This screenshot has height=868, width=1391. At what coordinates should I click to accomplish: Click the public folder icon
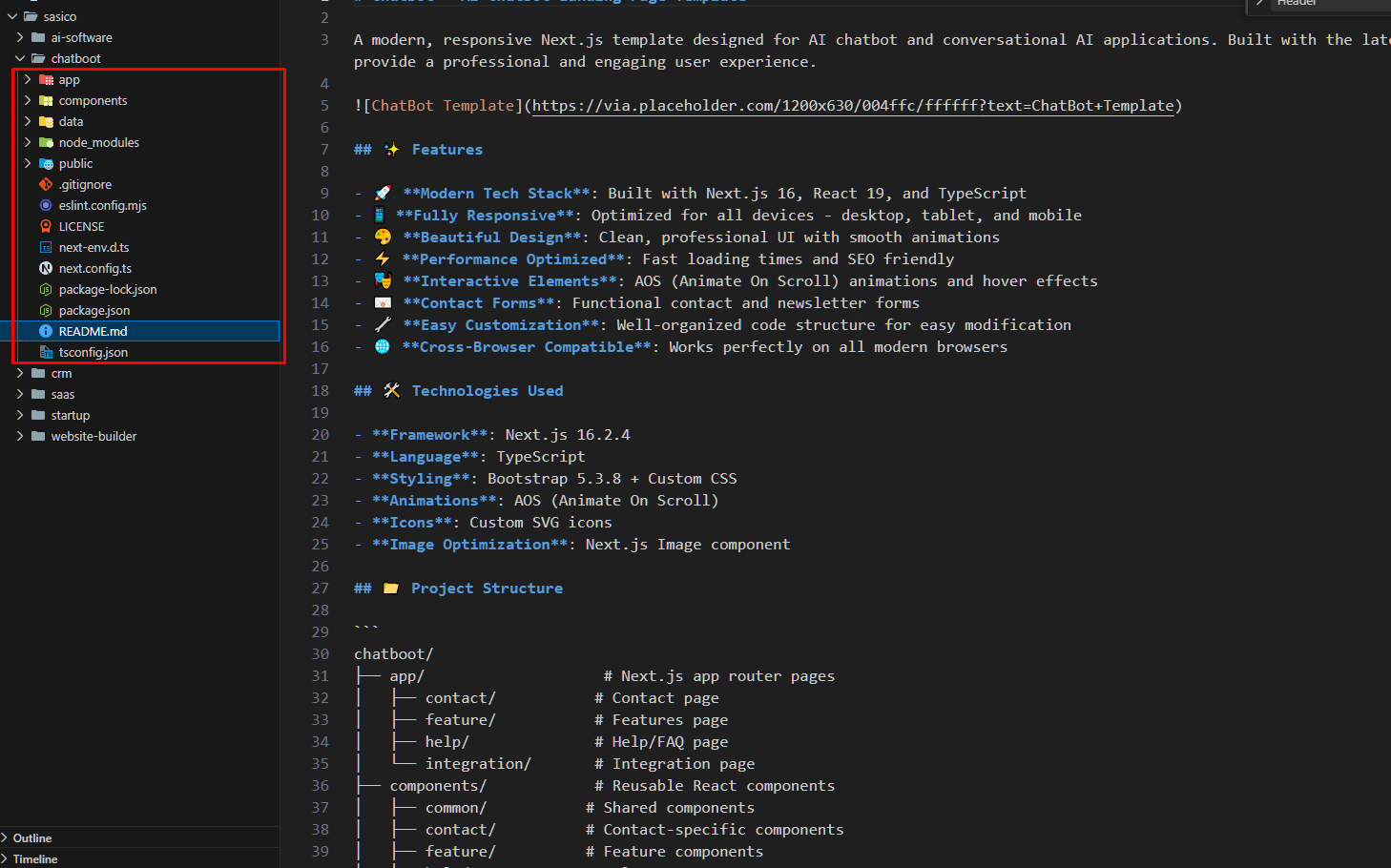tap(46, 164)
